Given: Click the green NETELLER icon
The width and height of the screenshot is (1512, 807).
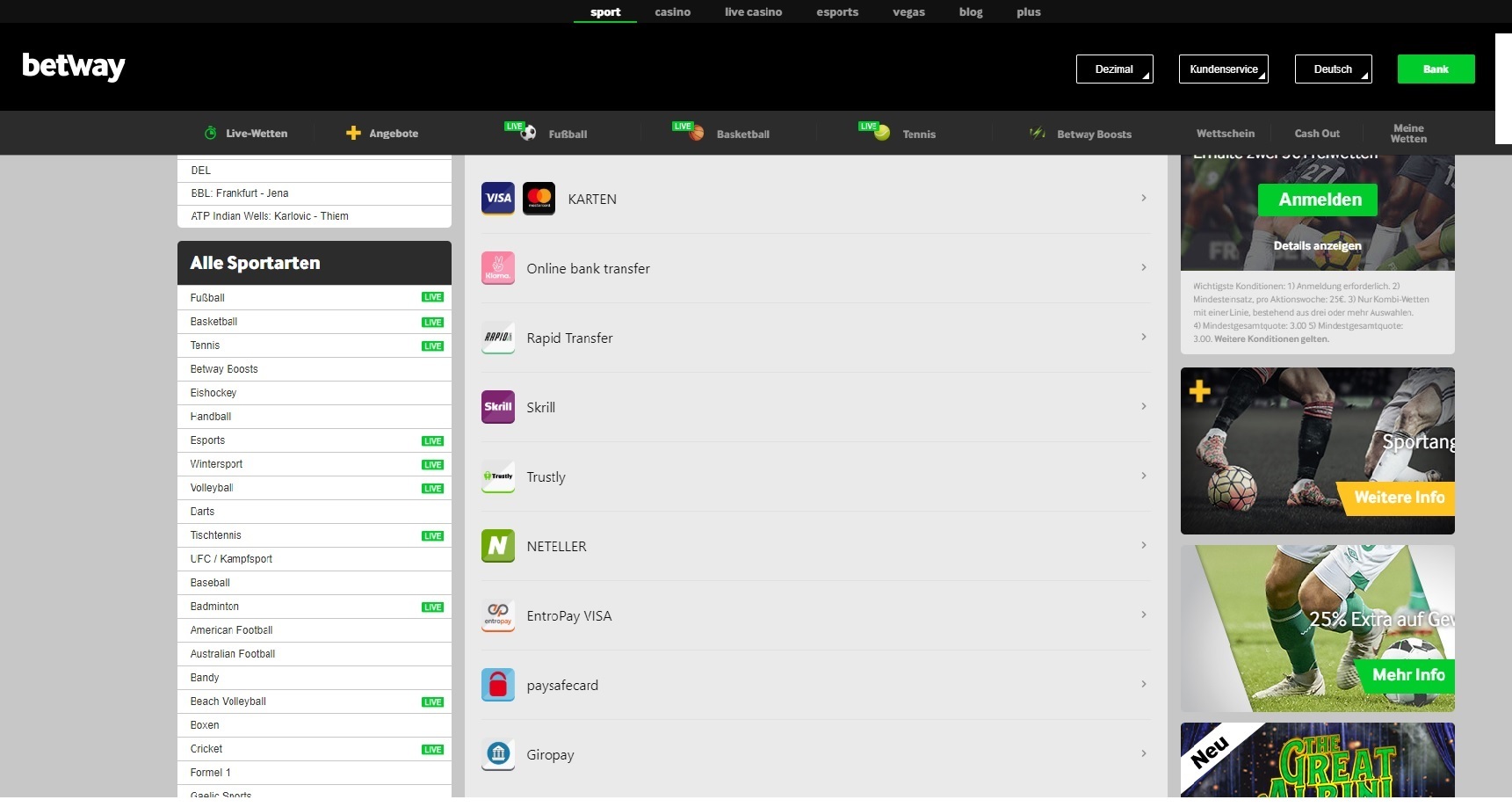Looking at the screenshot, I should coord(498,546).
